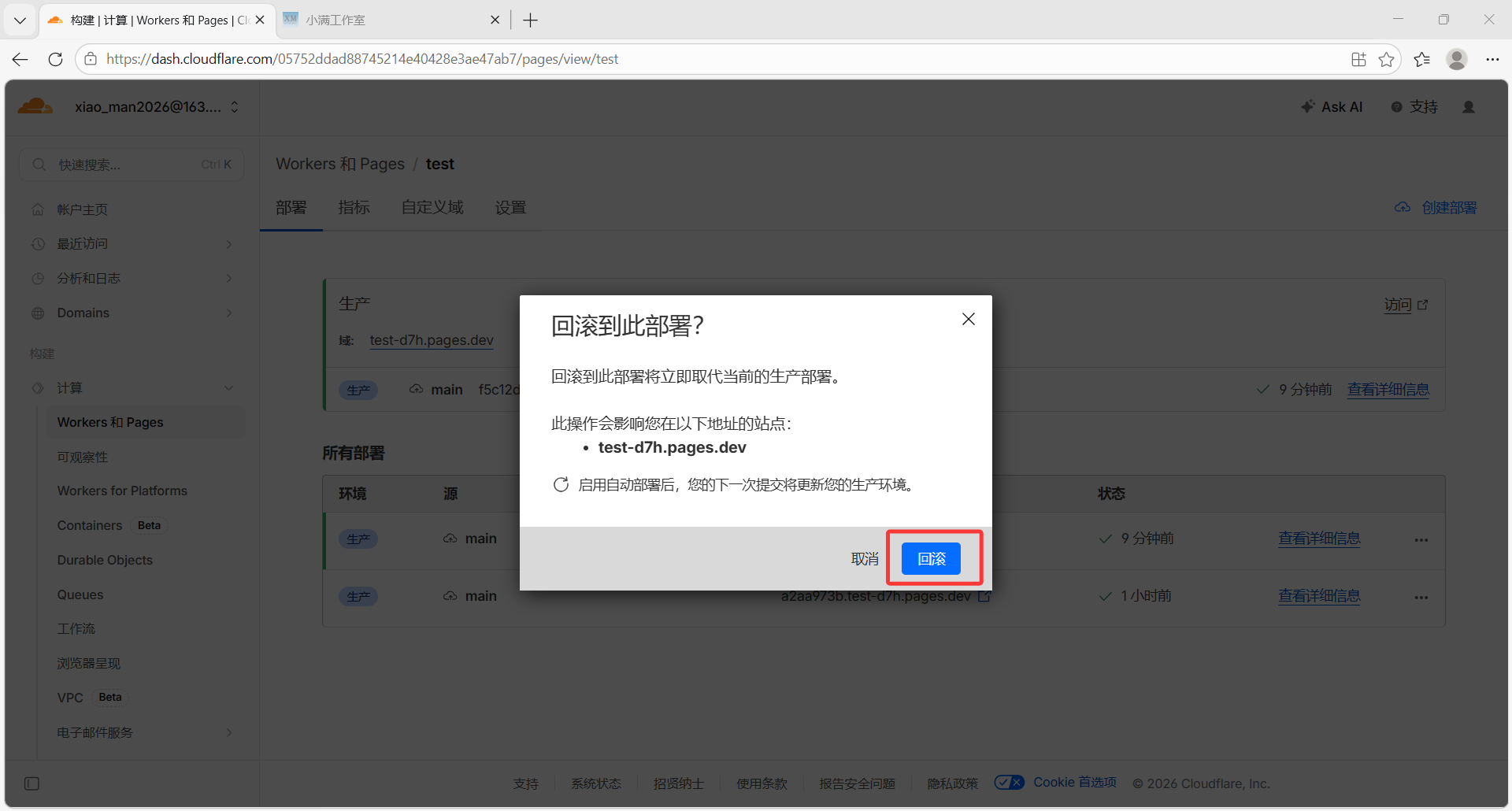The width and height of the screenshot is (1512, 811).
Task: Click the 快速搜索 search field
Action: [x=132, y=165]
